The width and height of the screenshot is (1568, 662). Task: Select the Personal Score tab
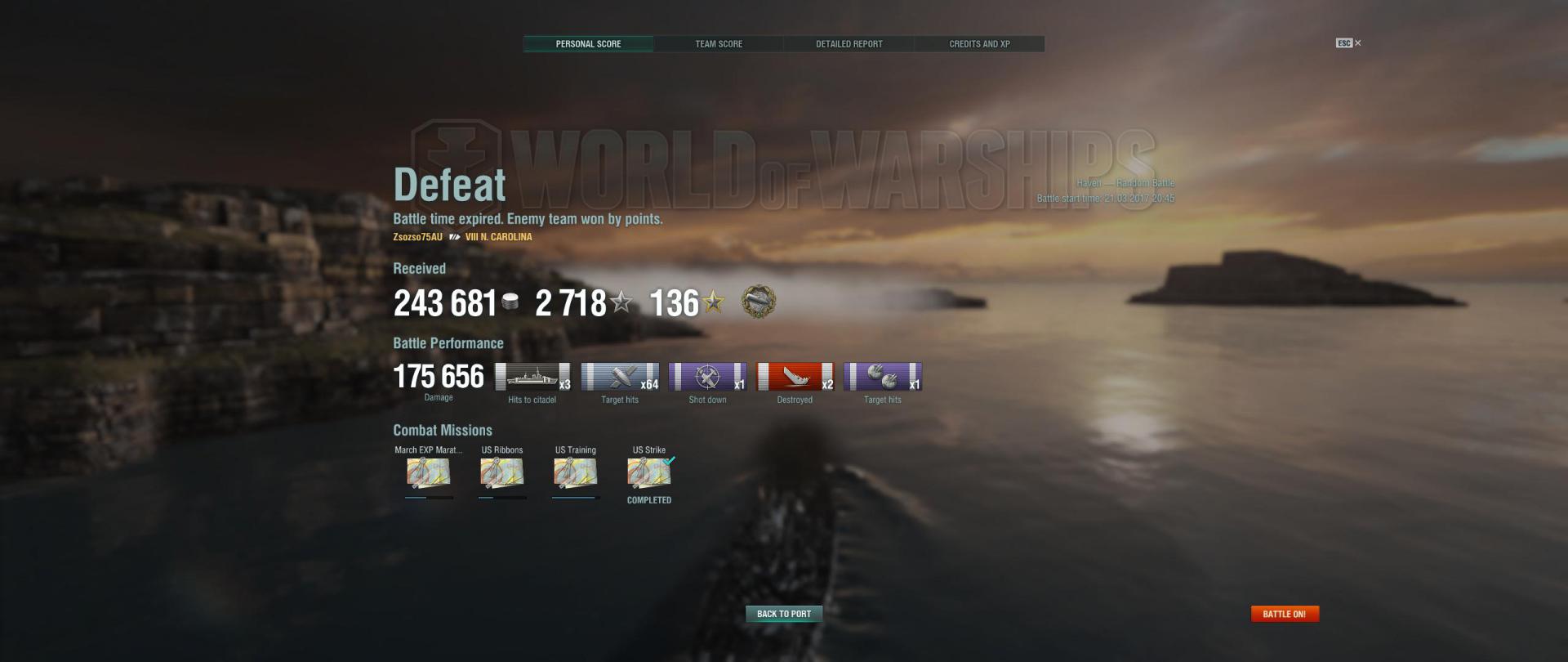588,44
